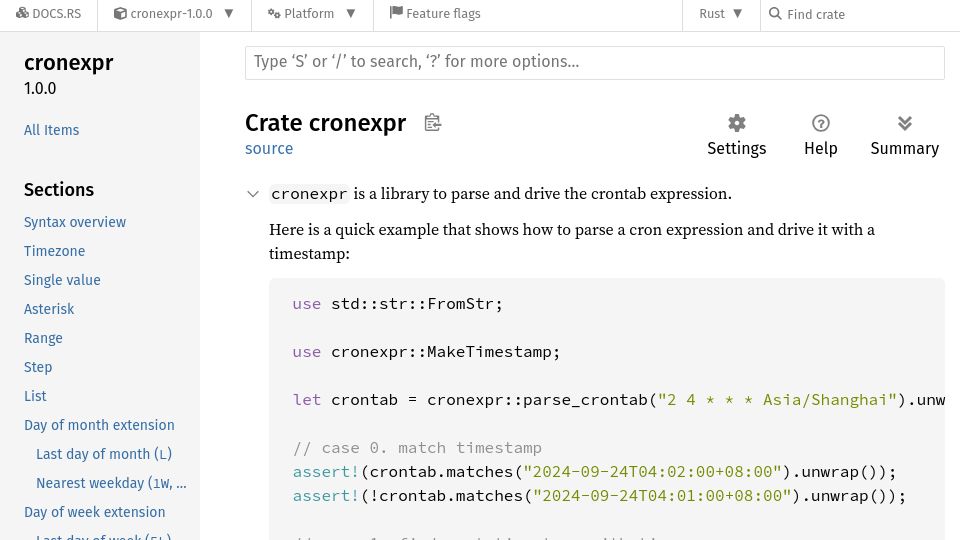The image size is (960, 540).
Task: Click the 'use cronexpr::MakeTimestamp;' code line
Action: [x=426, y=352]
